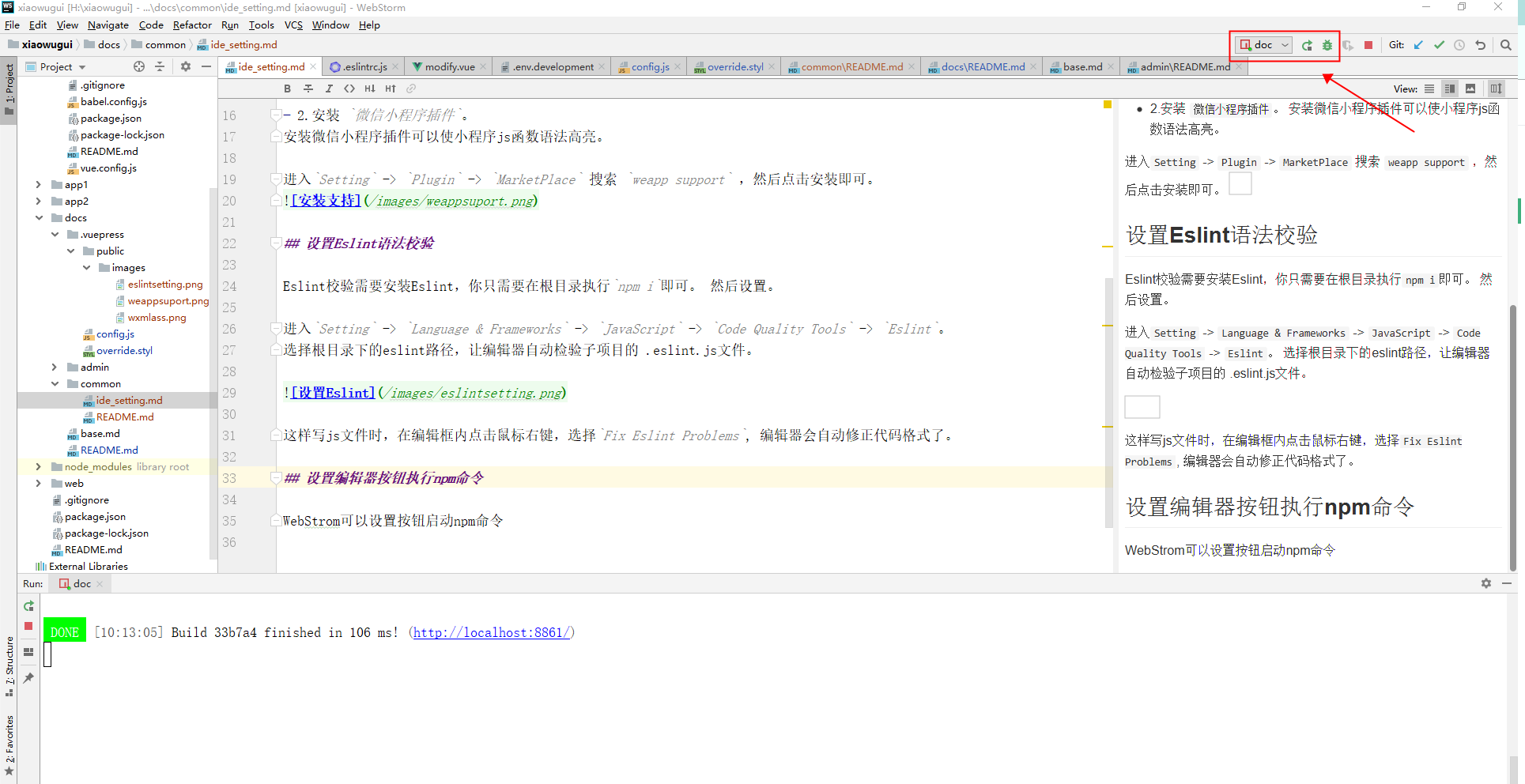Collapse docs folder
Screen dimensions: 1525x784
pos(38,217)
